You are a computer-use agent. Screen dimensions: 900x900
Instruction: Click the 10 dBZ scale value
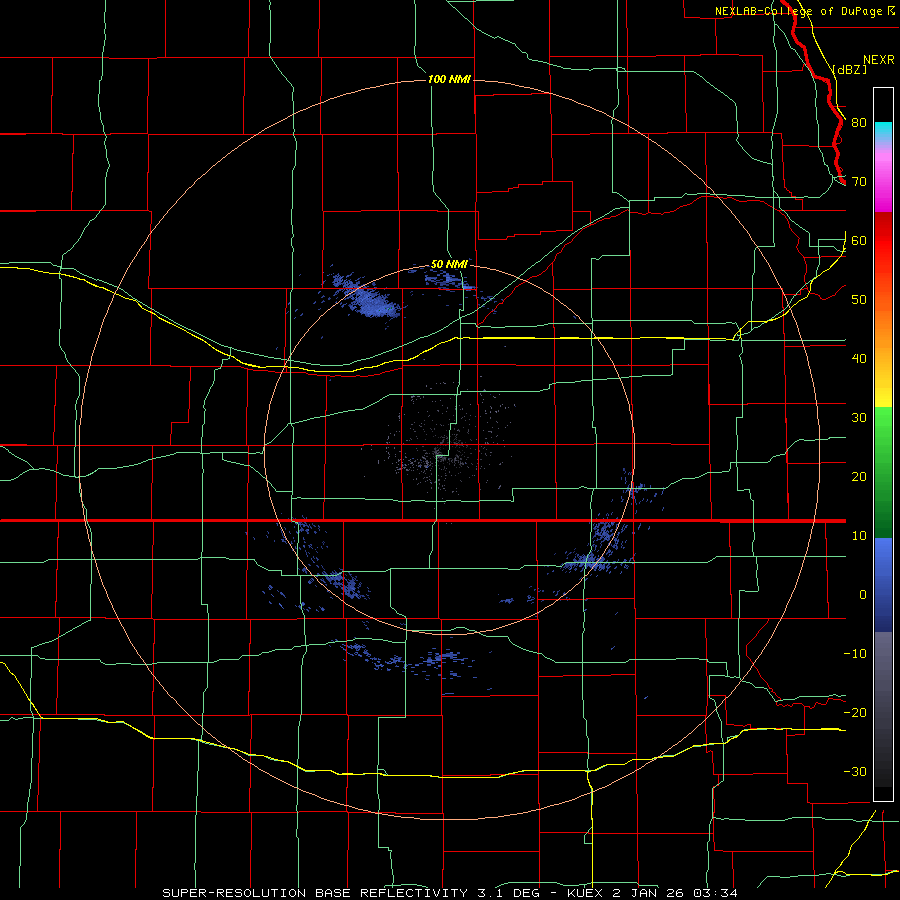pos(859,536)
